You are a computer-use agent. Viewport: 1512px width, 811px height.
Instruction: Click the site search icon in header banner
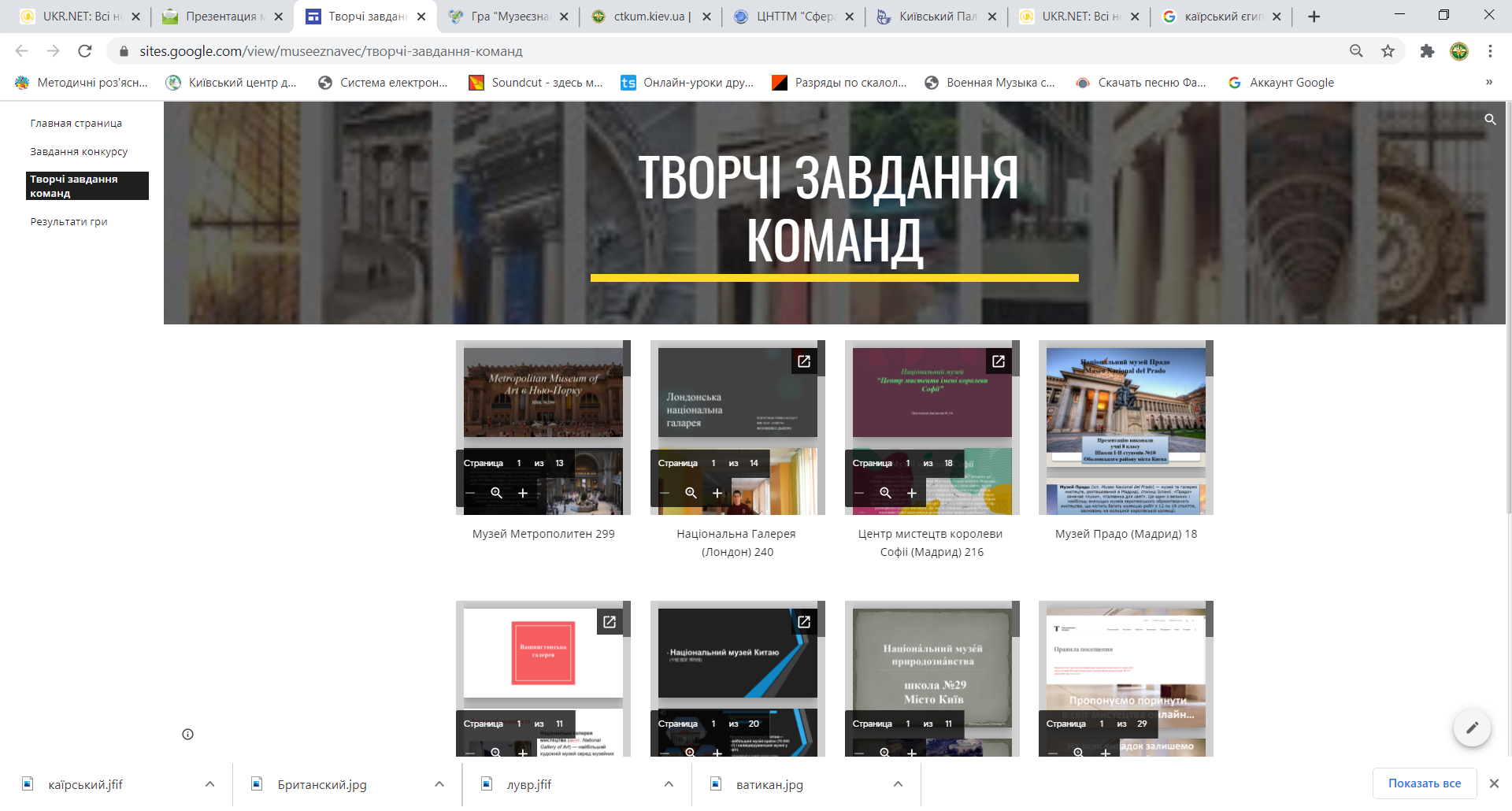[x=1490, y=120]
